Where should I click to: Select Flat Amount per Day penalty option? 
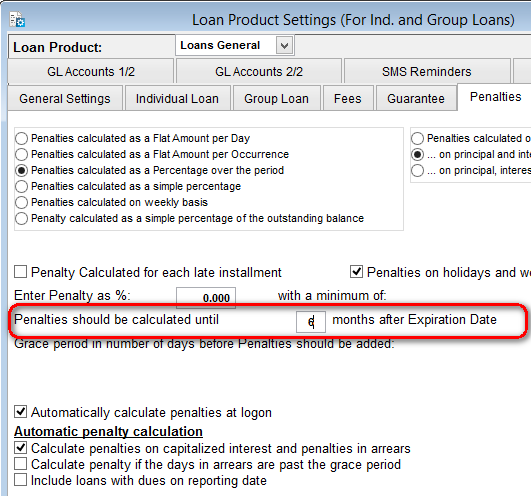click(x=21, y=138)
